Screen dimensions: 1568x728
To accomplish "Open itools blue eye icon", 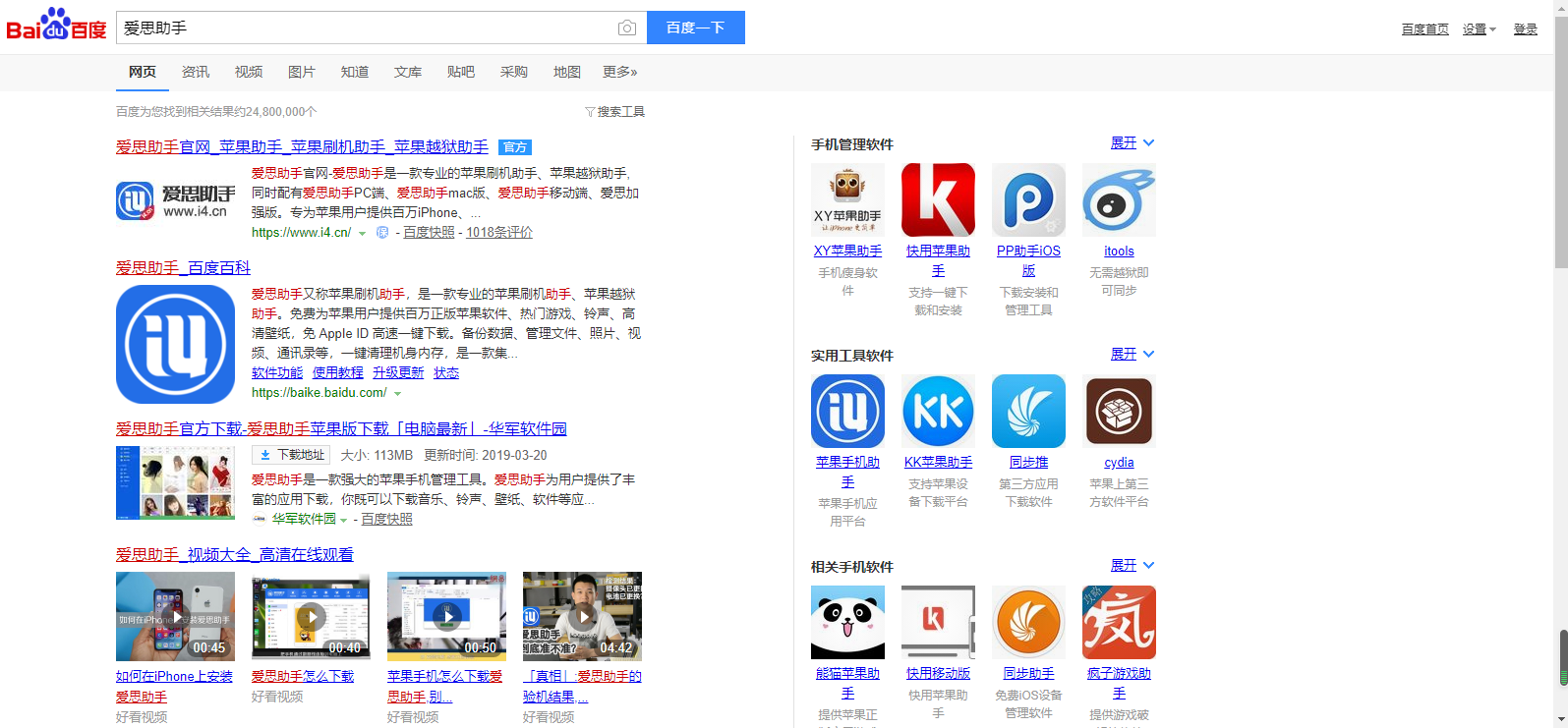I will (1119, 199).
